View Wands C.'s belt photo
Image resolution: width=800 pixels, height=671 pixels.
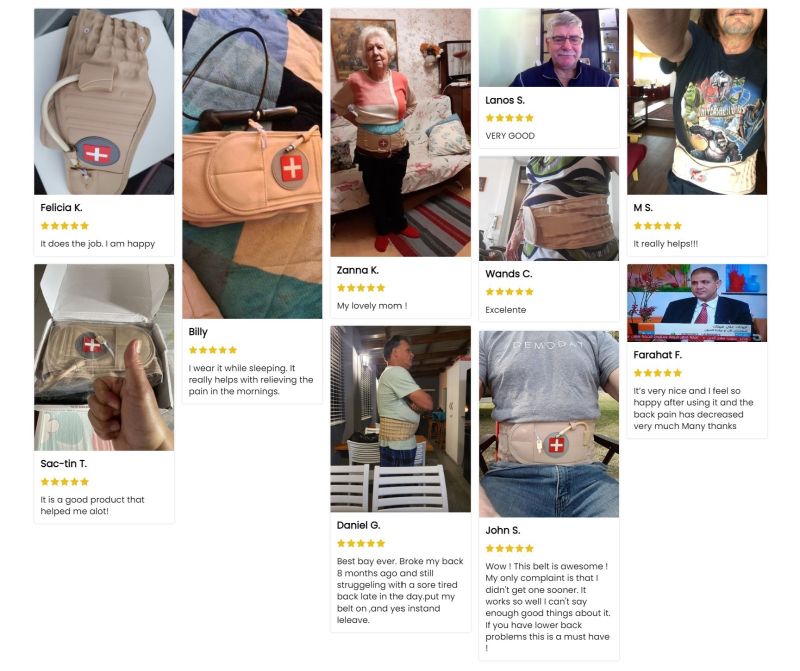click(549, 208)
